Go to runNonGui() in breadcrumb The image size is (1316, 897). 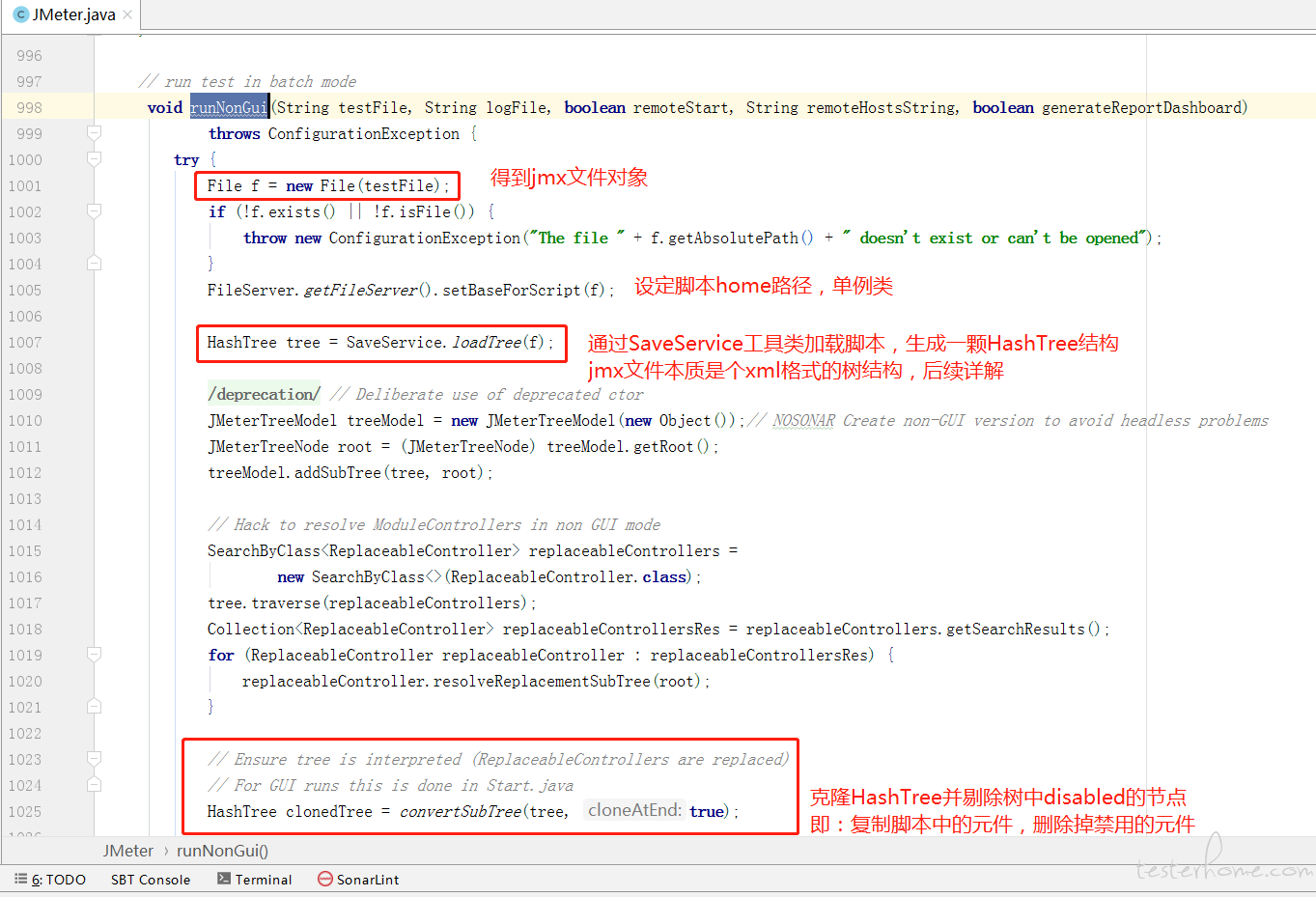pyautogui.click(x=222, y=851)
